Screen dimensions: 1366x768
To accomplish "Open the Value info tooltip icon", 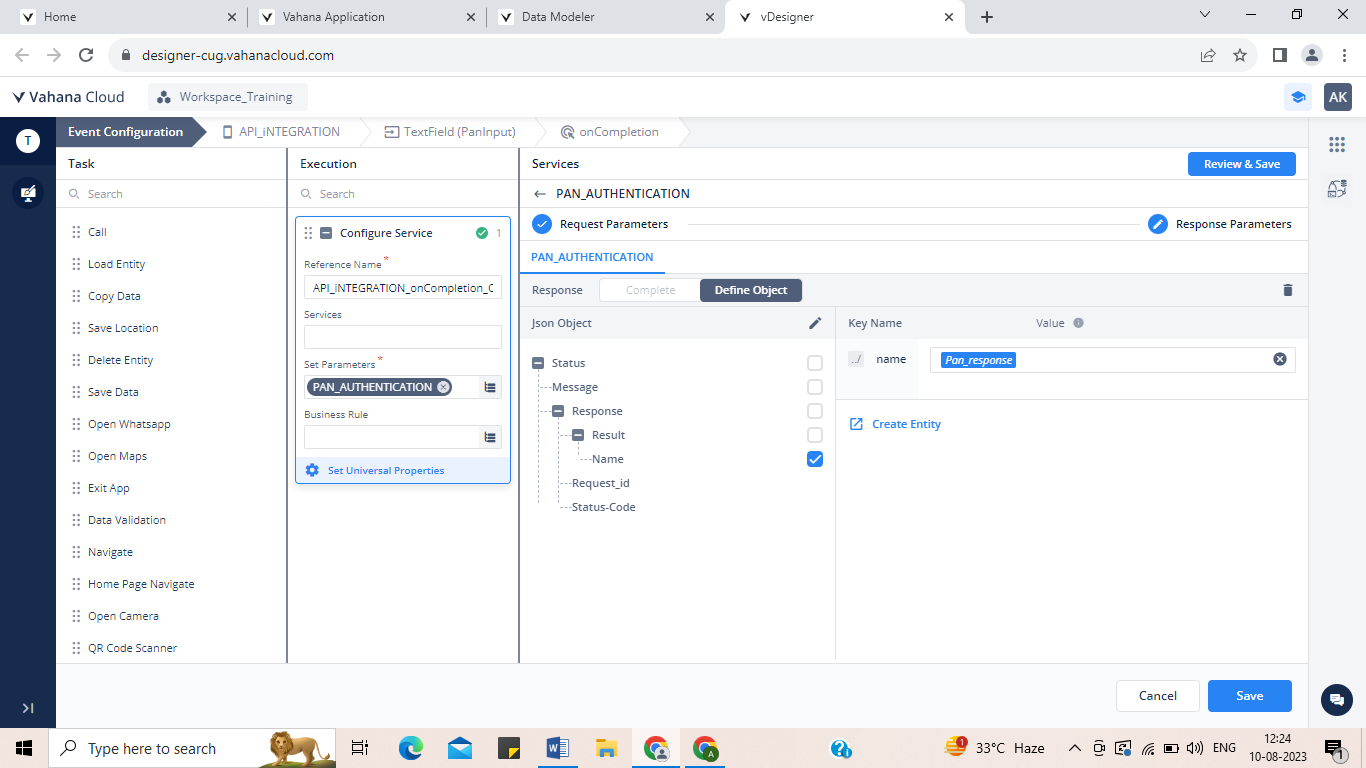I will tap(1078, 323).
